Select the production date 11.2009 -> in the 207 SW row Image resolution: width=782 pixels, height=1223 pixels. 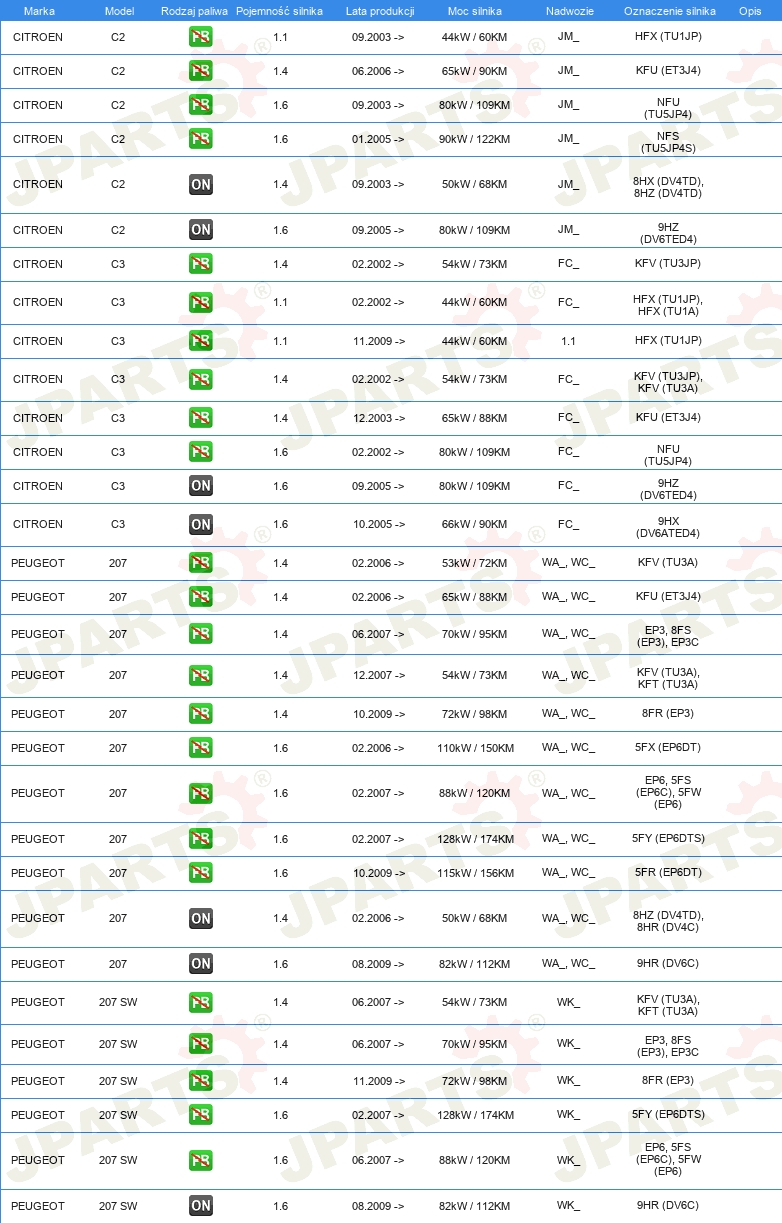click(378, 1081)
